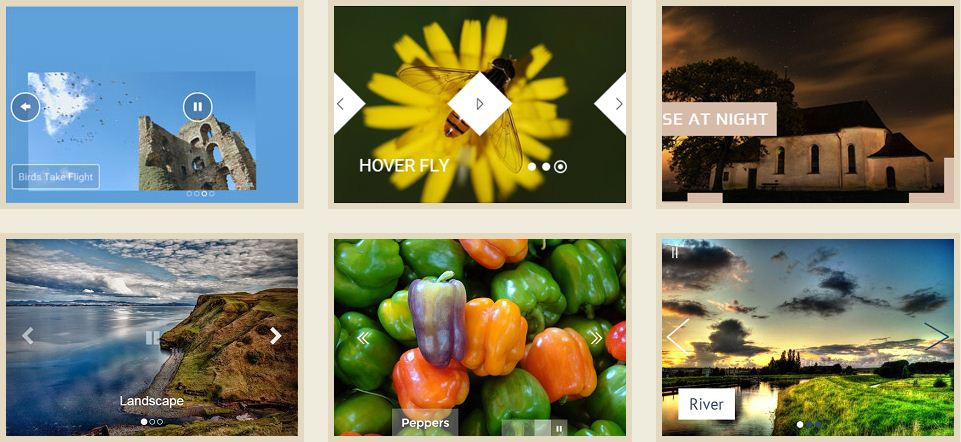Click next chevron on Landscape slider
The height and width of the screenshot is (442, 961).
pos(276,335)
